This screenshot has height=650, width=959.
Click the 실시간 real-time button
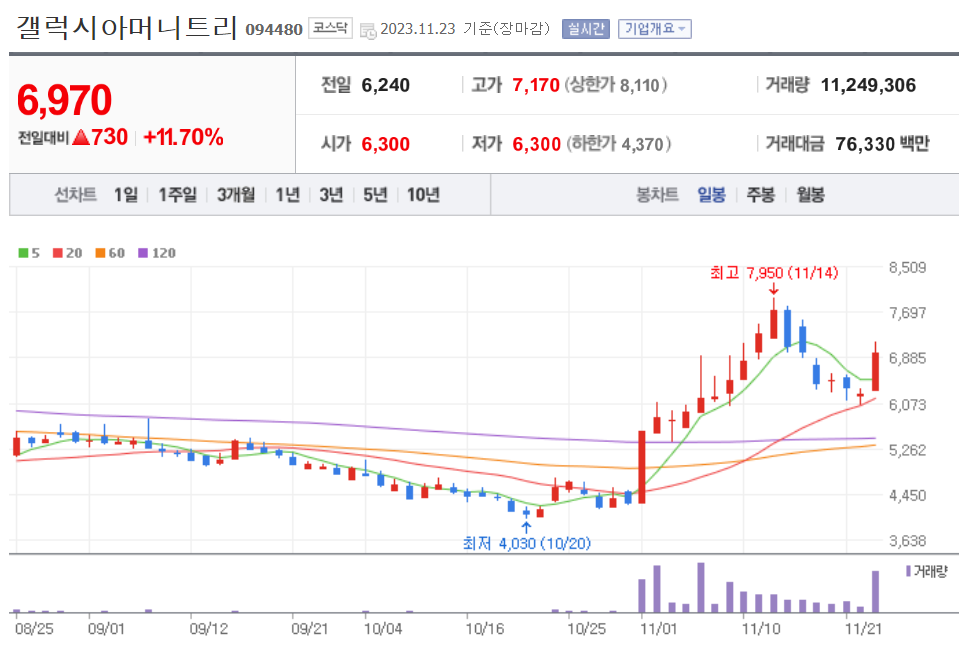click(585, 29)
